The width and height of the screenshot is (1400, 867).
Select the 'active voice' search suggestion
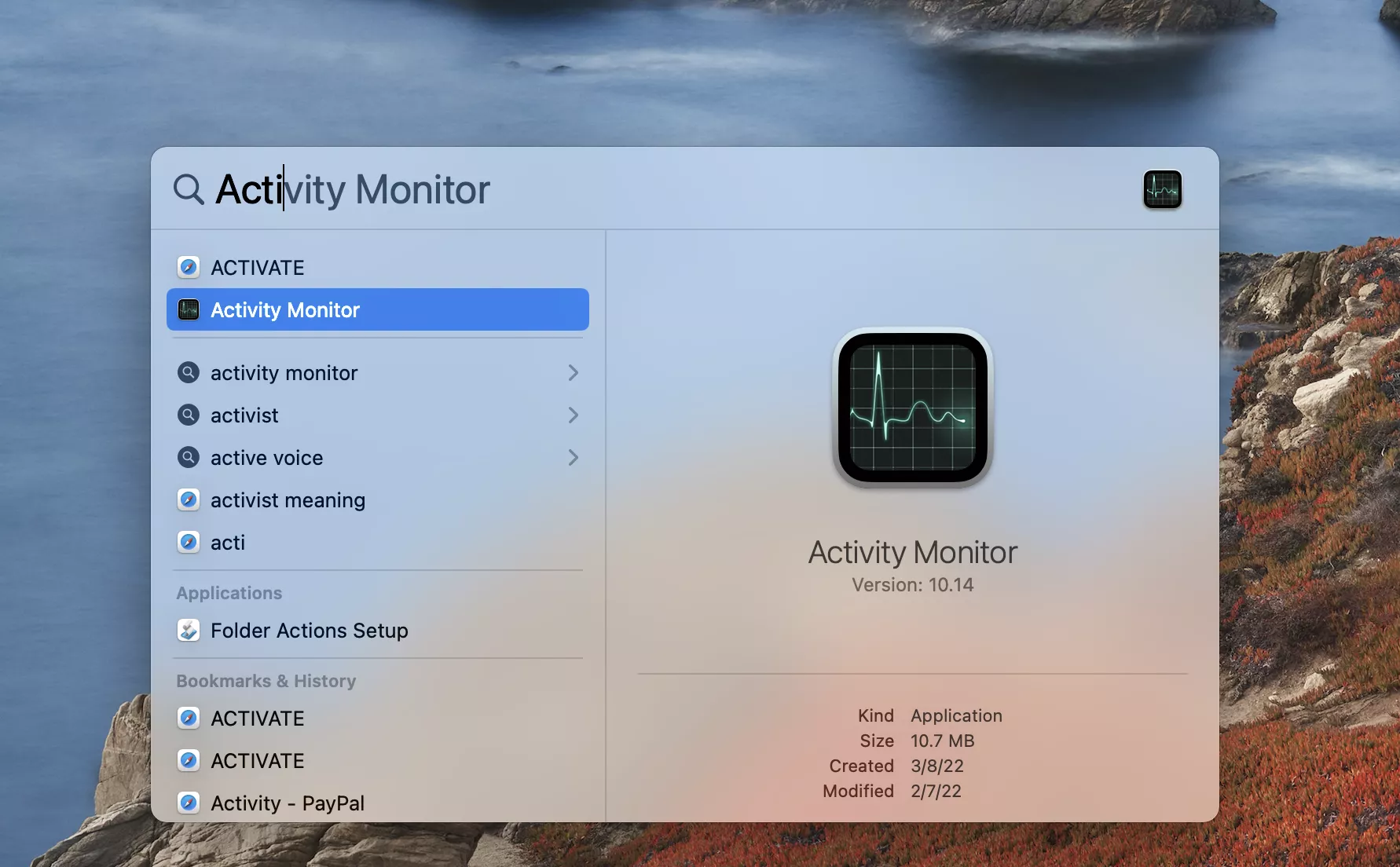tap(267, 458)
